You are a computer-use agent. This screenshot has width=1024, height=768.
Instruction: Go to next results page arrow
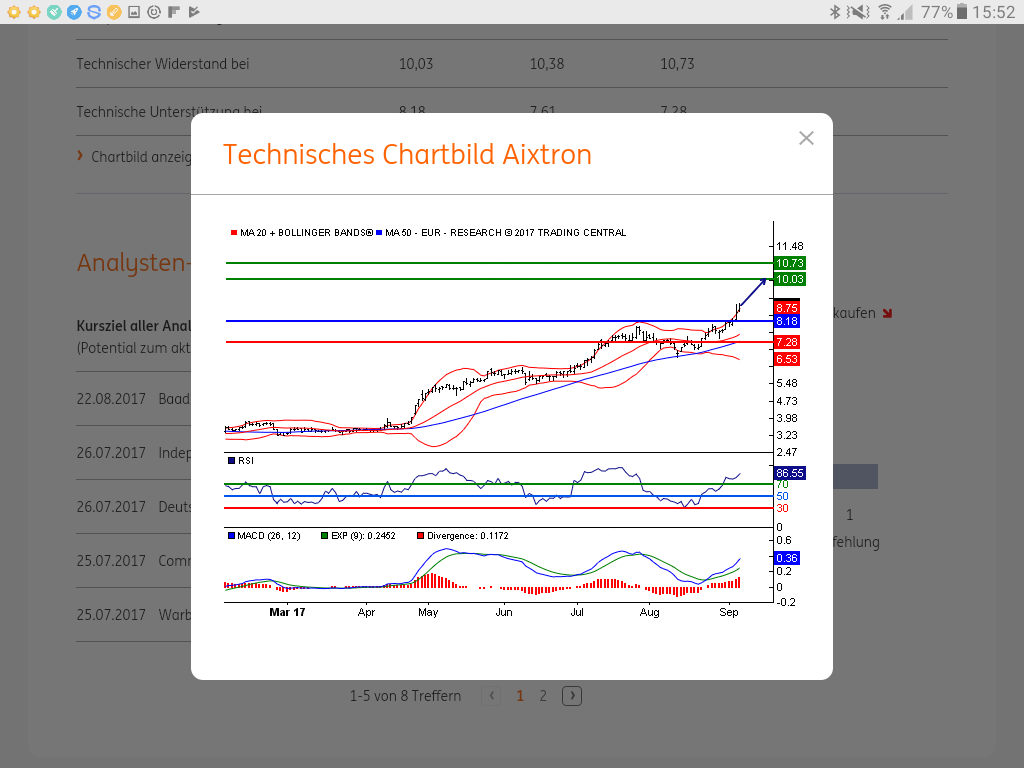click(572, 696)
